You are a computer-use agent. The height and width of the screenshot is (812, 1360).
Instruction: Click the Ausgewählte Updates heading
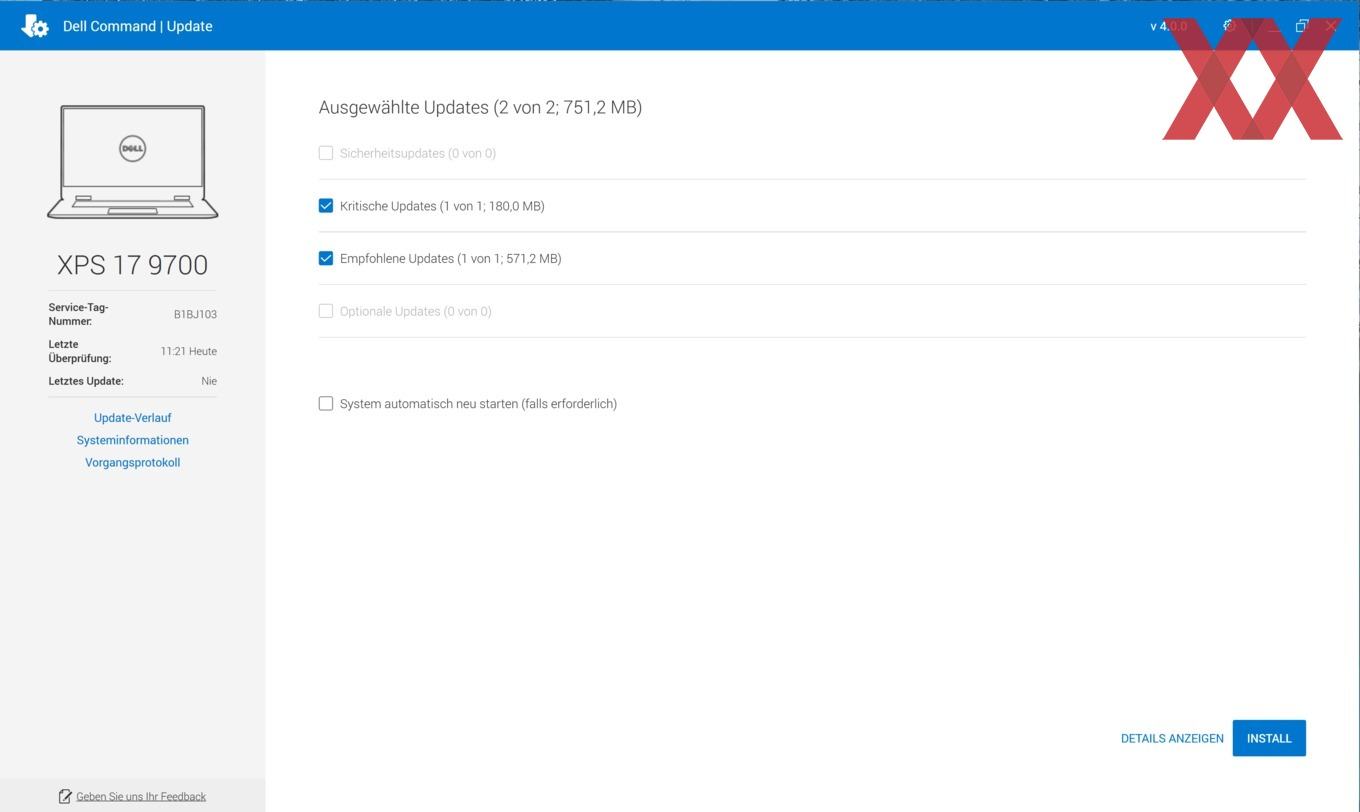[x=480, y=107]
